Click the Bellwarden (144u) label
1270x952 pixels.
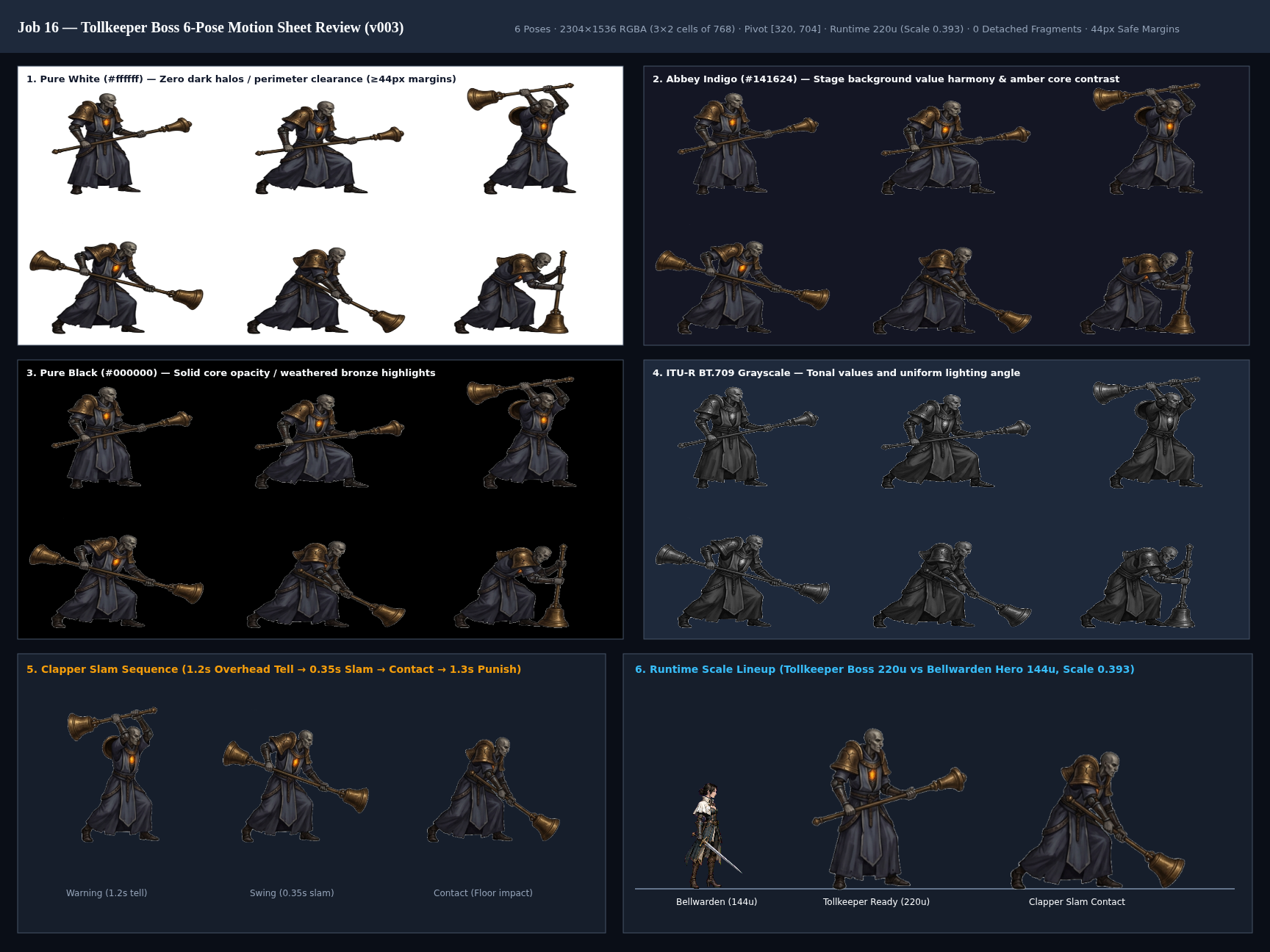pyautogui.click(x=717, y=902)
